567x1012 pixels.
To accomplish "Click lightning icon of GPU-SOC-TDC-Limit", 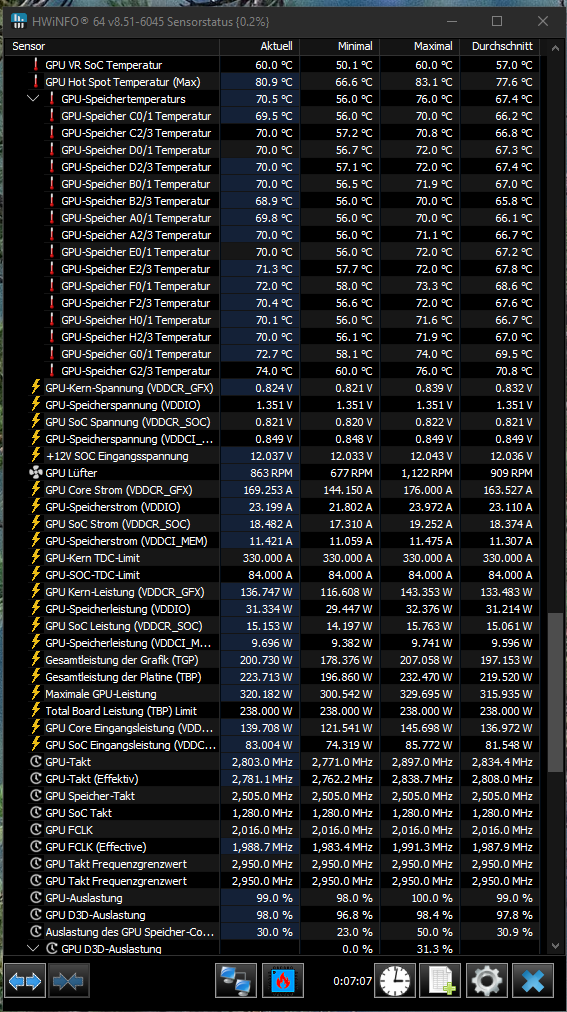I will 36,575.
